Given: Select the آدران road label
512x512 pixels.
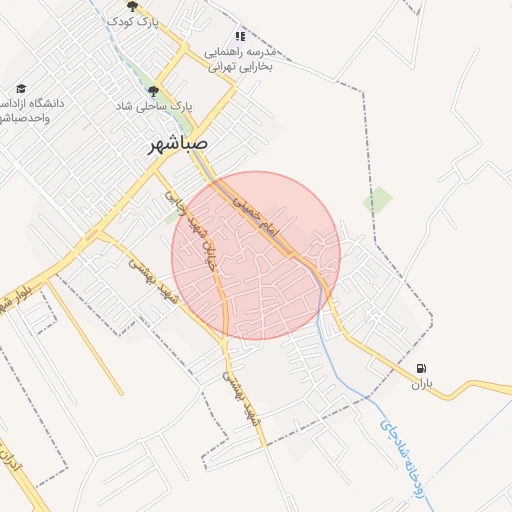Looking at the screenshot, I should [x=9, y=460].
